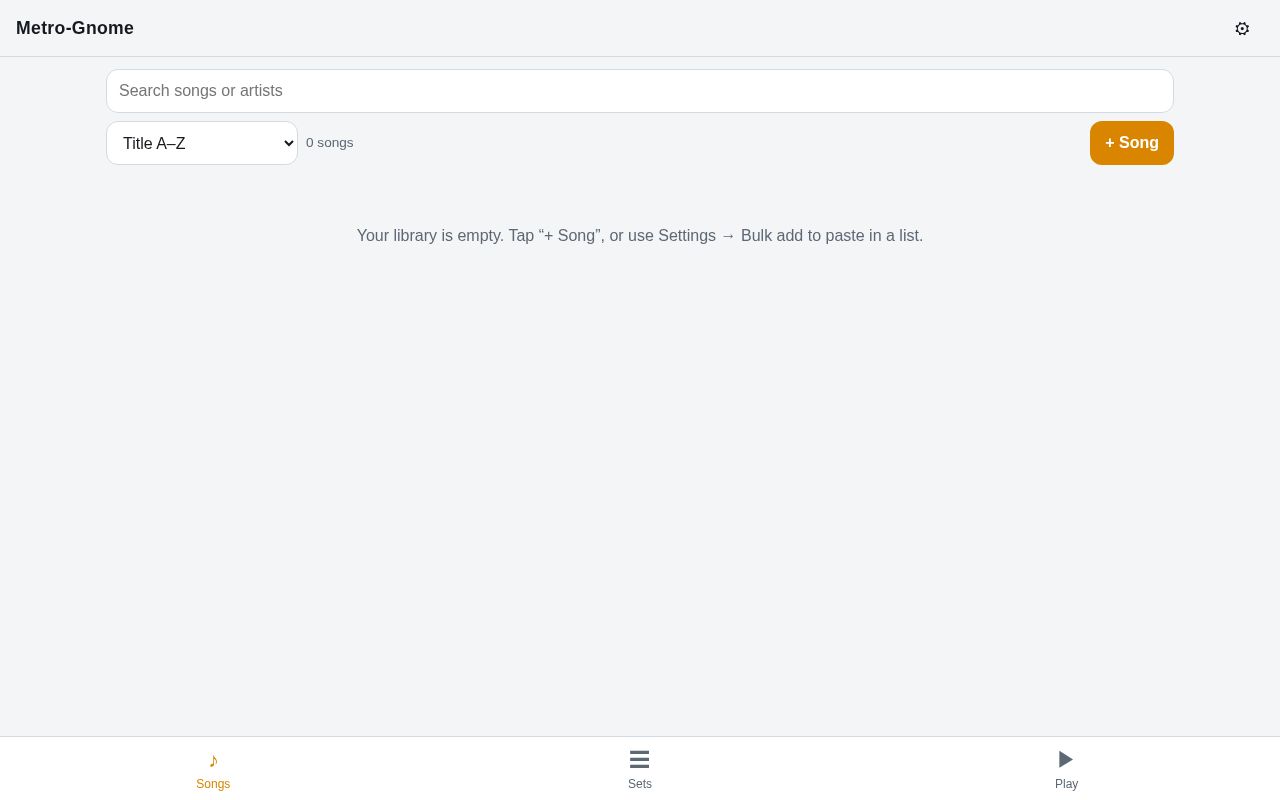The height and width of the screenshot is (800, 1280).
Task: Click the empty library message text
Action: click(x=640, y=236)
